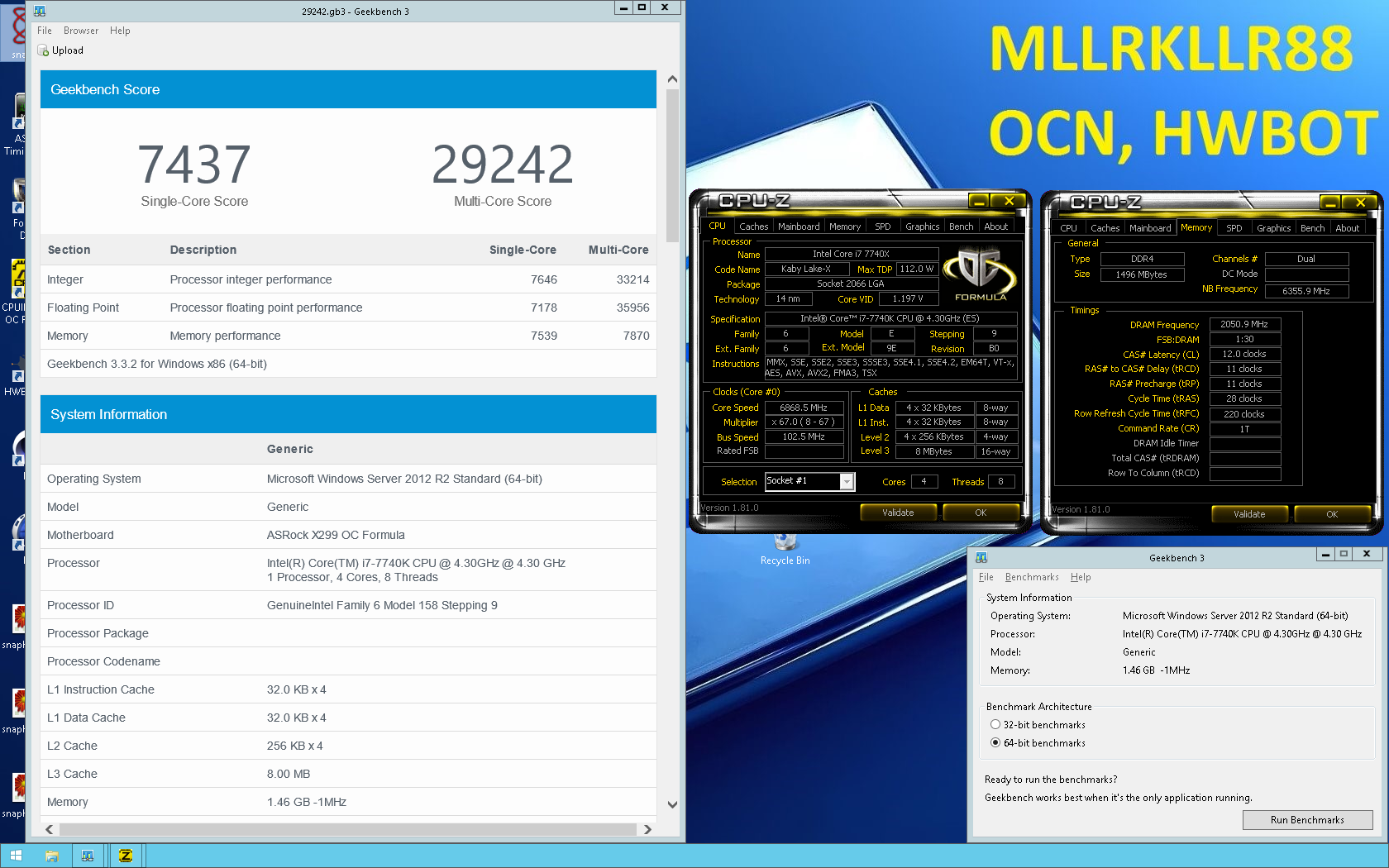Open Help menu in small Geekbench 3 window
The image size is (1389, 868).
[x=1081, y=577]
